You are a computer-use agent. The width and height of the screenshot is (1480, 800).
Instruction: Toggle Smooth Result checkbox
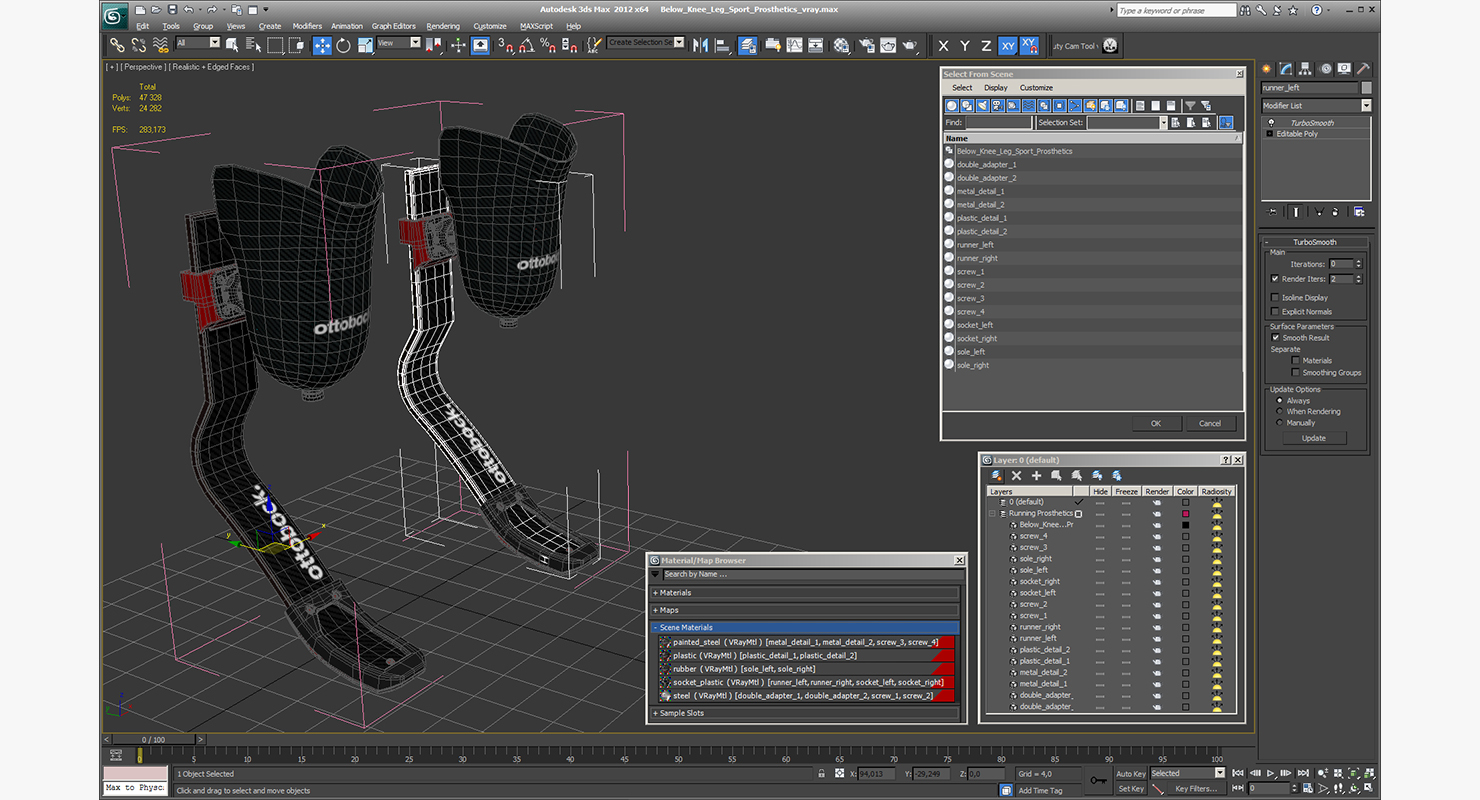1276,338
